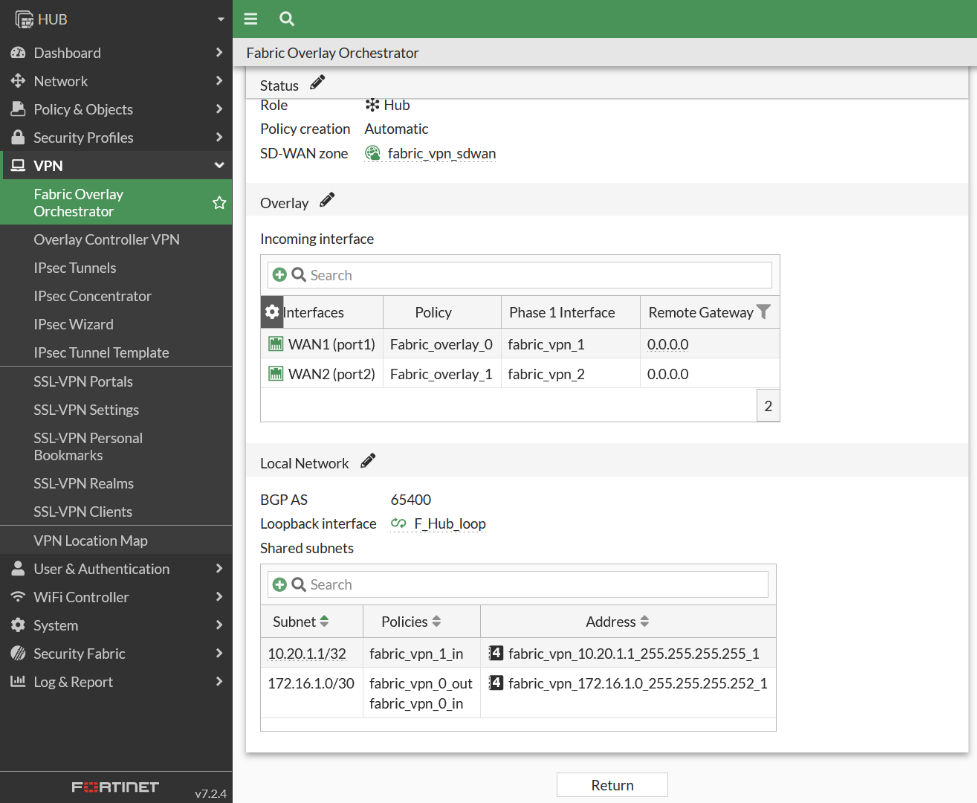Open the IPsec Wizard
The height and width of the screenshot is (803, 977).
72,324
